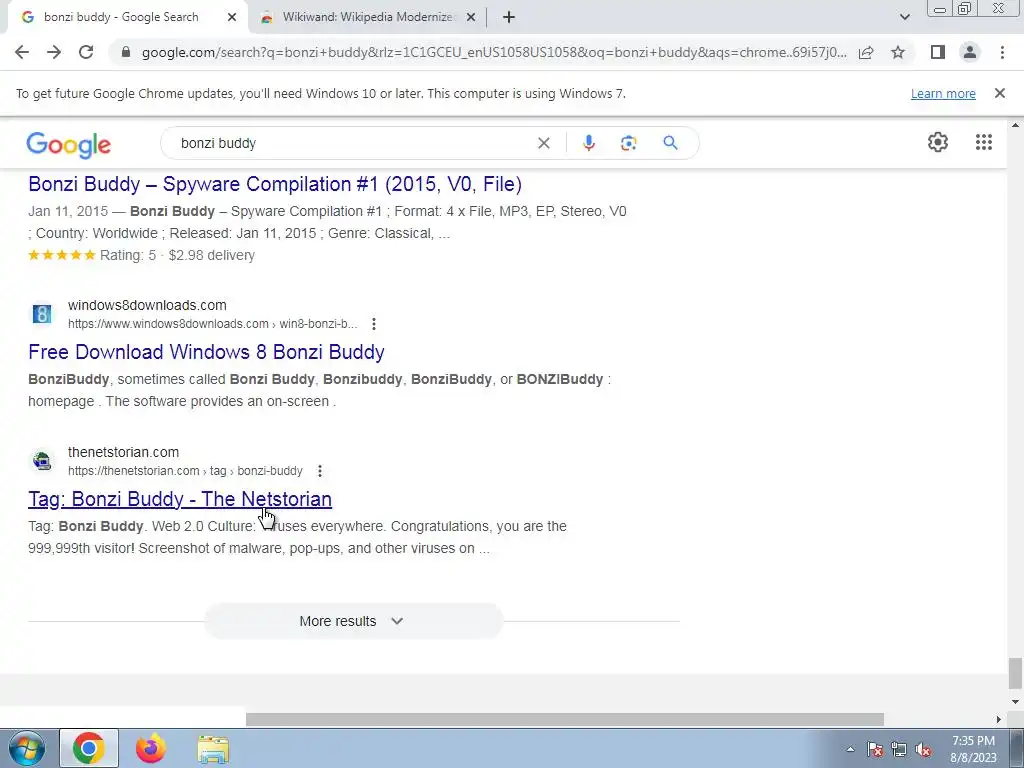This screenshot has width=1024, height=768.
Task: Click the muted volume tray icon
Action: click(923, 749)
